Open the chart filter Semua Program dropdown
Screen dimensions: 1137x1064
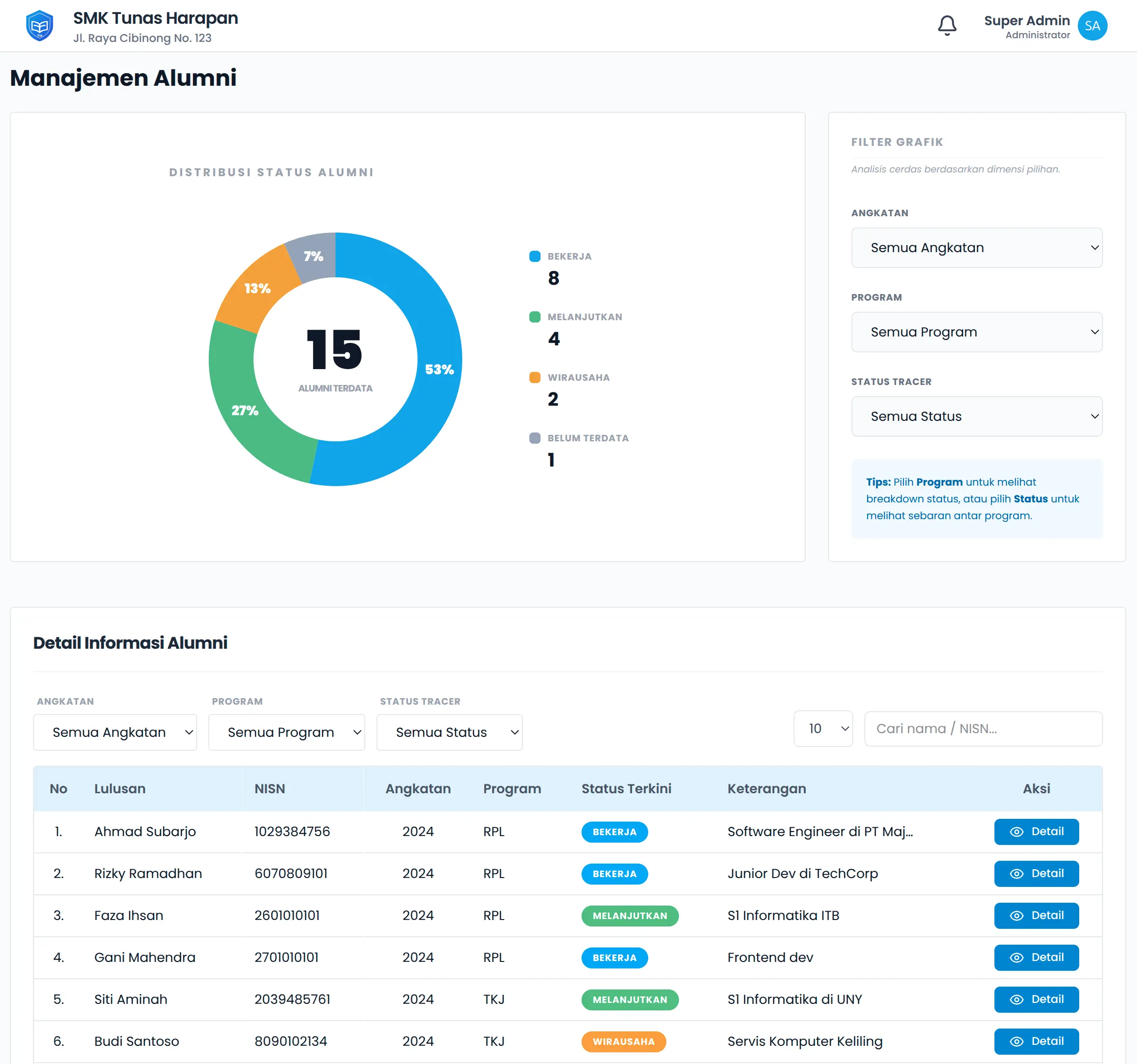coord(976,332)
